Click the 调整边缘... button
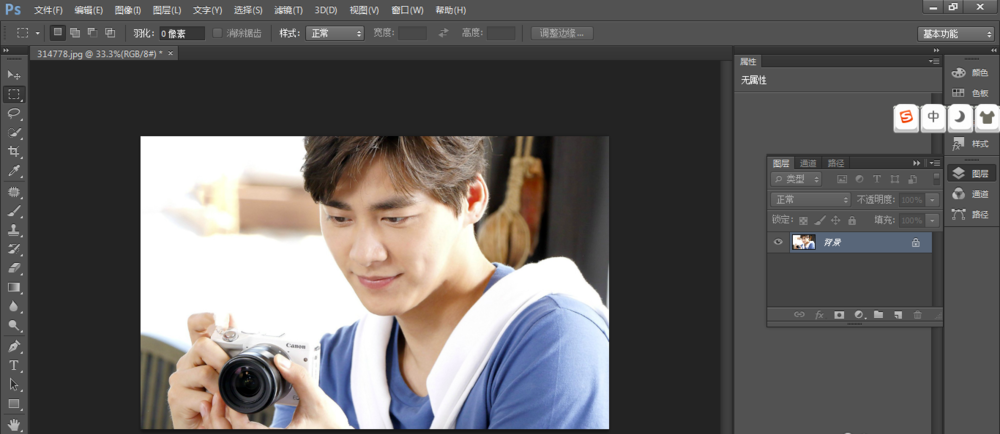This screenshot has width=1000, height=434. [562, 33]
